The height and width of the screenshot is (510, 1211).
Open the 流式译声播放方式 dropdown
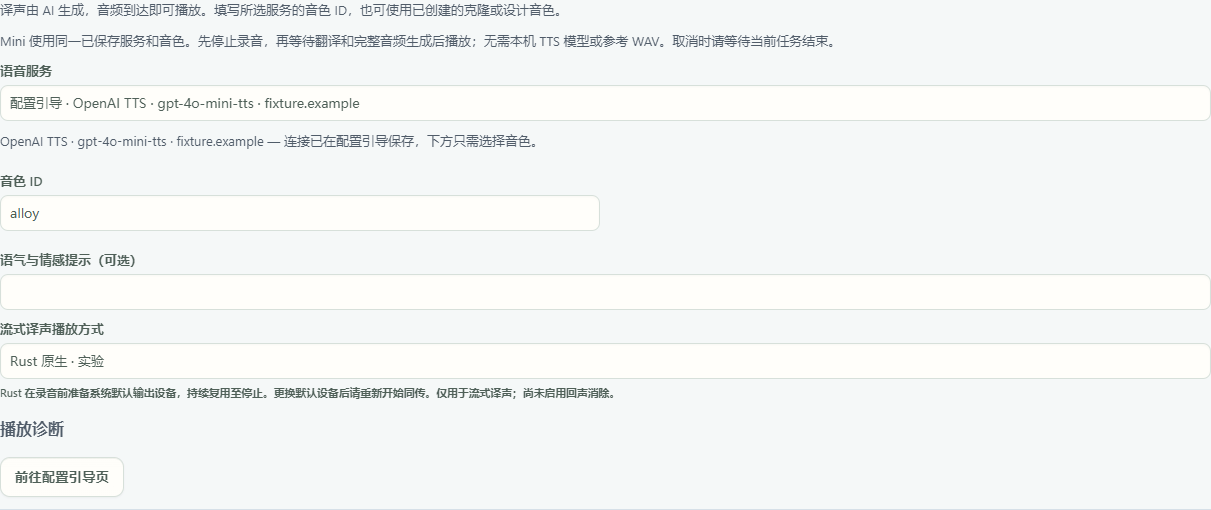point(605,361)
